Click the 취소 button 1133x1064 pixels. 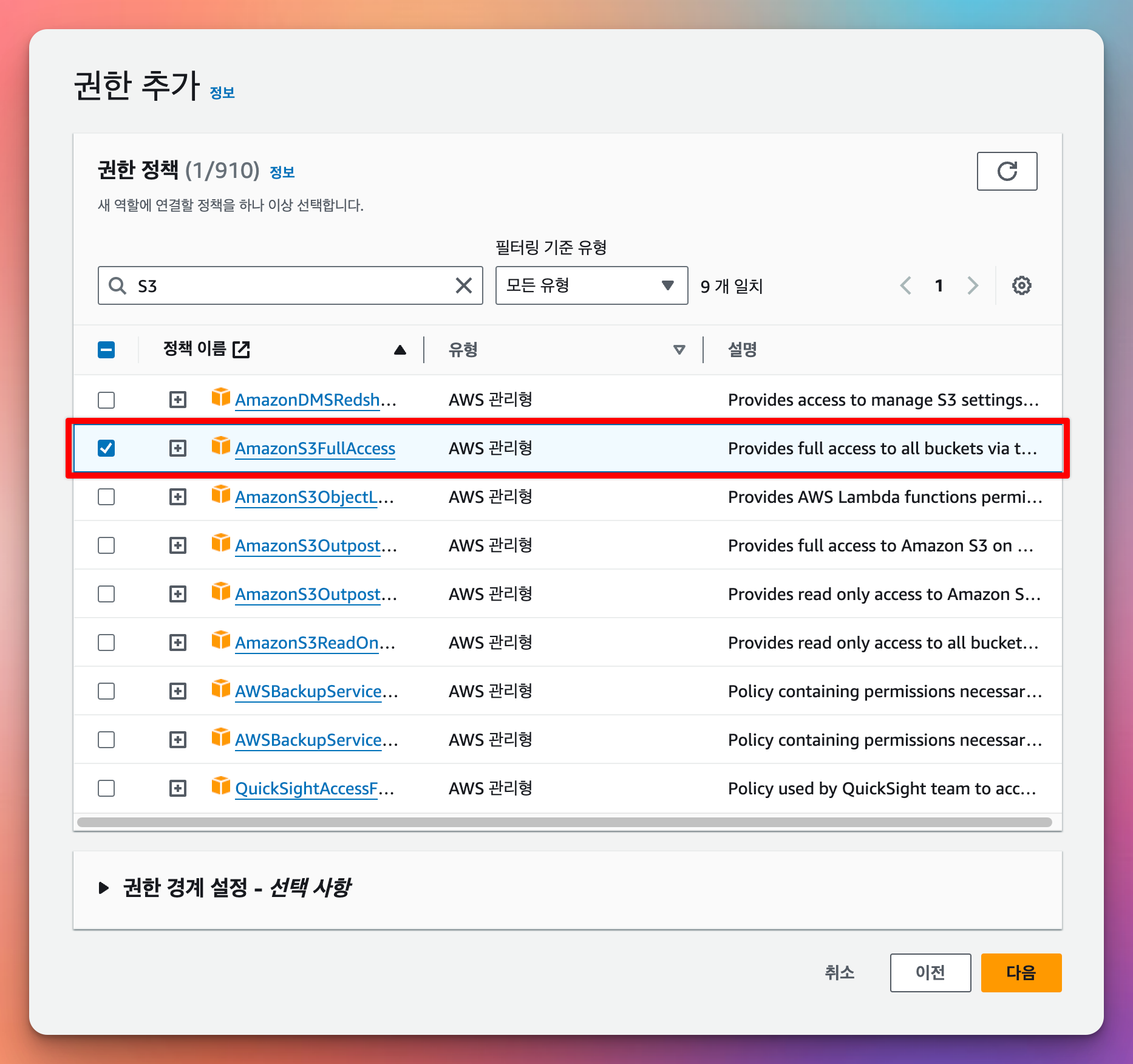[839, 973]
